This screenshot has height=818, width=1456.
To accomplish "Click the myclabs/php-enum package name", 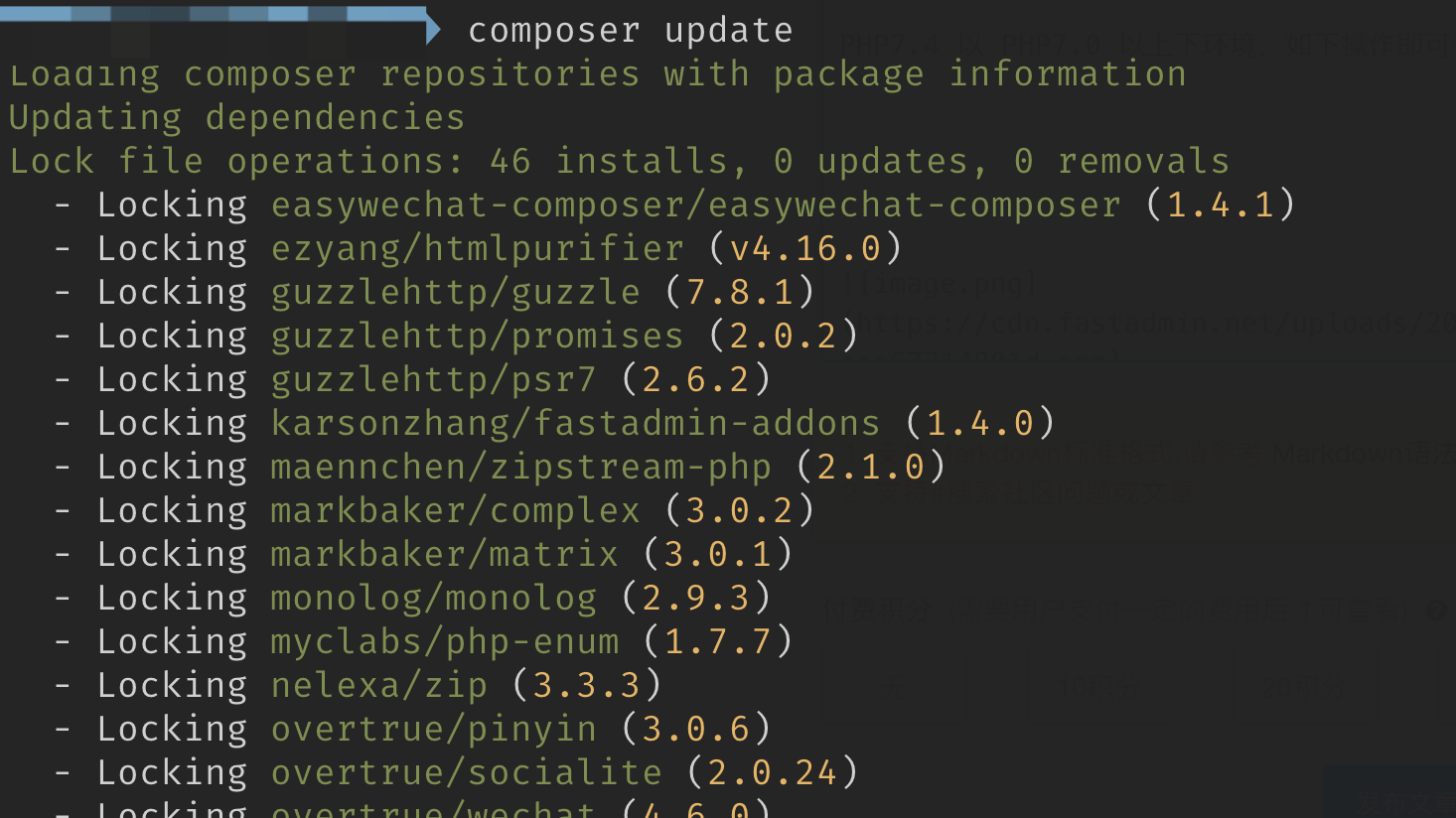I will pos(444,642).
